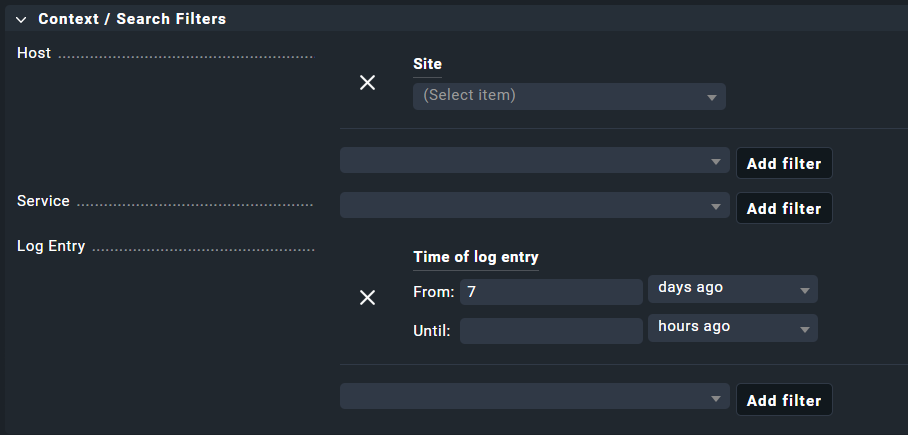
Task: Click the Service section label
Action: tap(43, 201)
